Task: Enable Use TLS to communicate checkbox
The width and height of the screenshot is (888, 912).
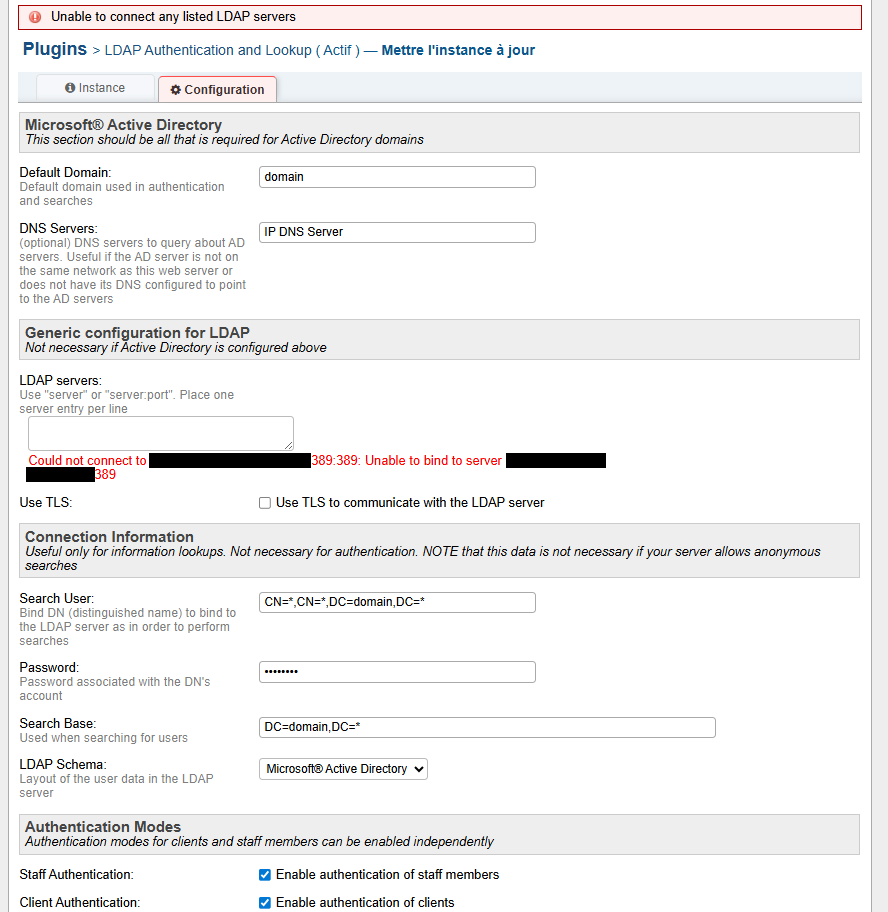Action: tap(265, 503)
